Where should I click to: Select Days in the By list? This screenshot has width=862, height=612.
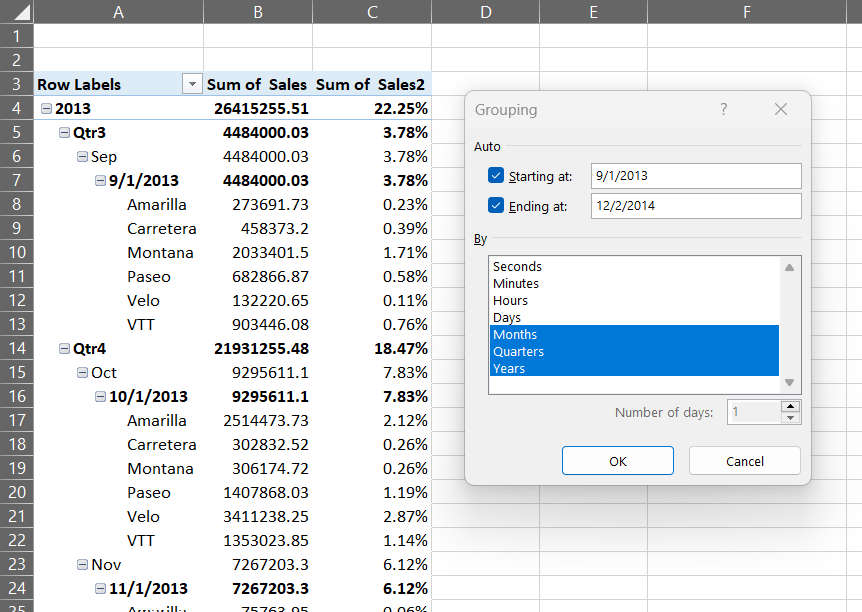click(x=507, y=318)
